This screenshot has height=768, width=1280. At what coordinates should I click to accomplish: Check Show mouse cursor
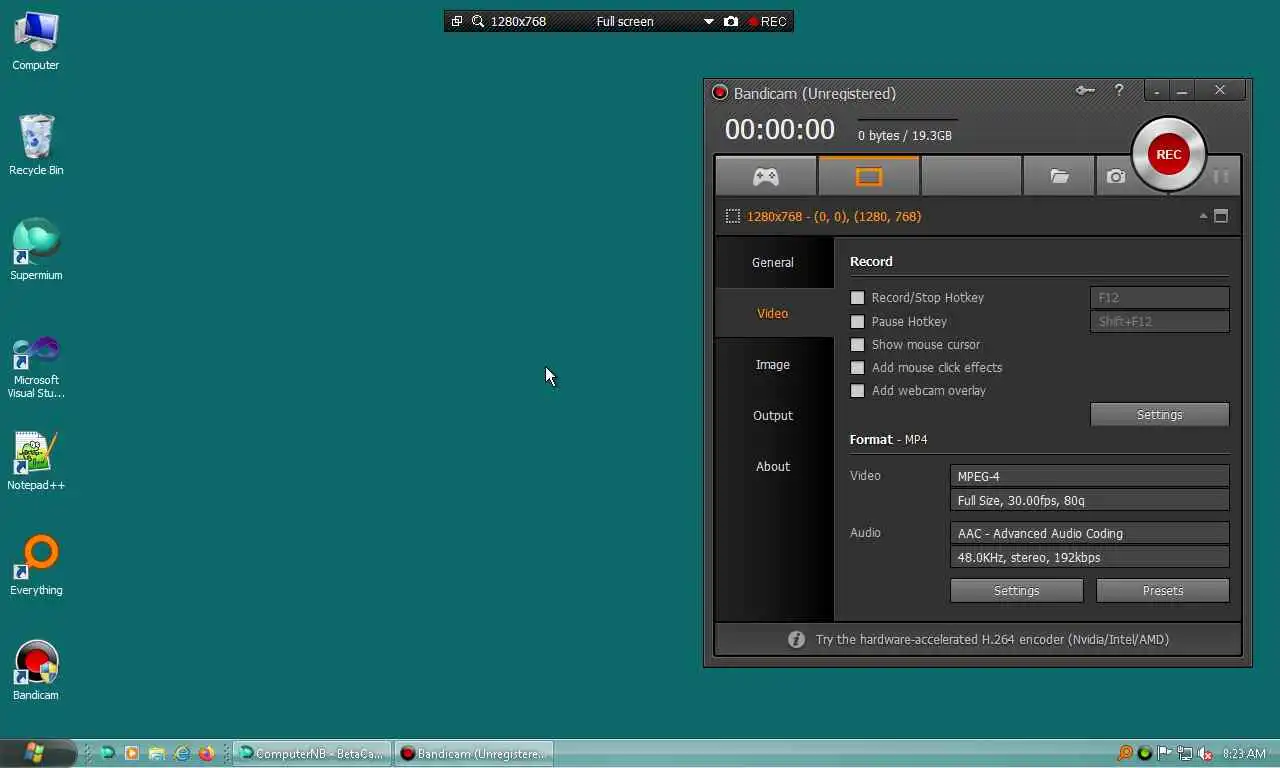(x=857, y=344)
